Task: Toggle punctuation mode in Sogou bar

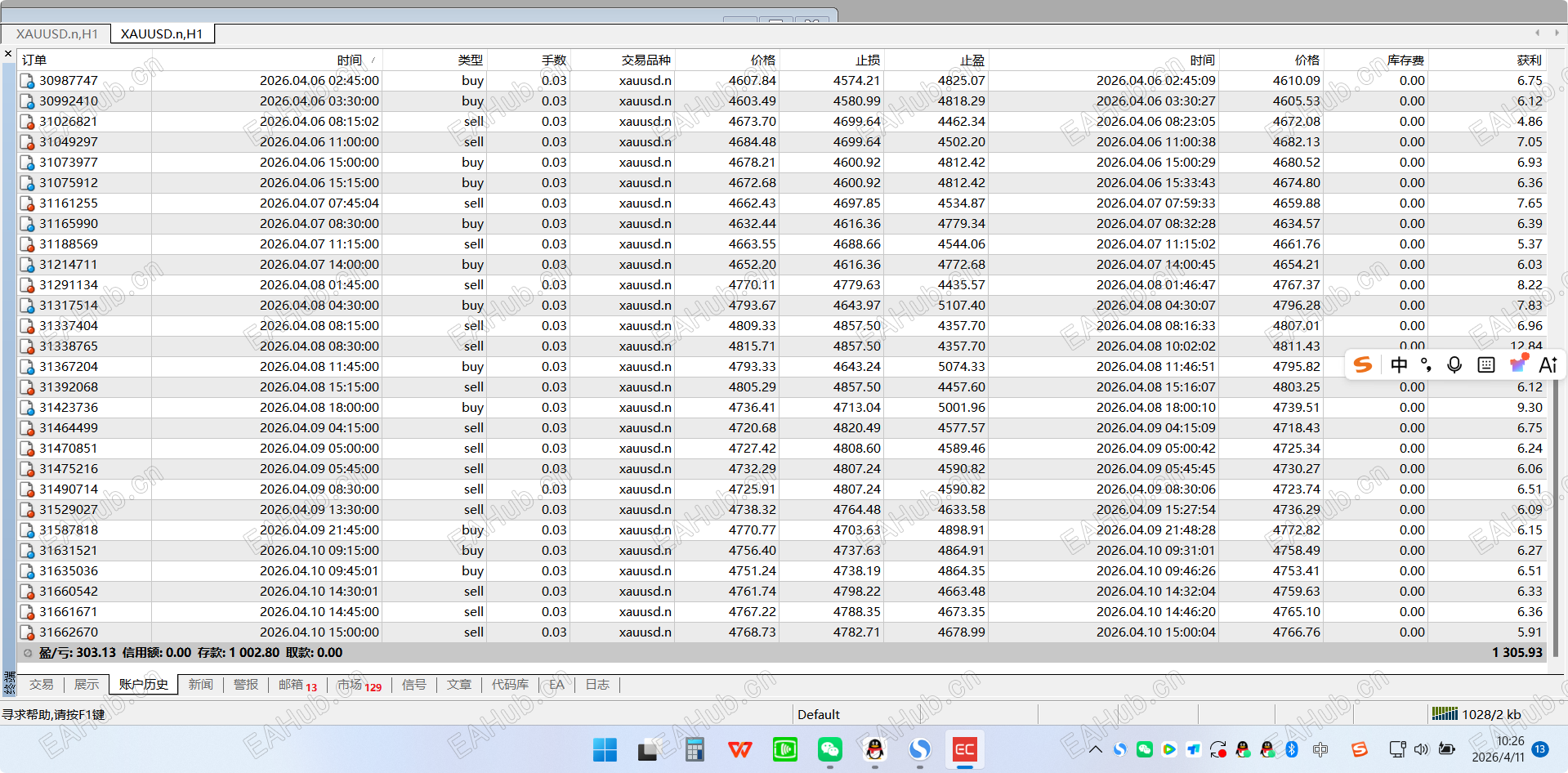Action: [x=1427, y=364]
